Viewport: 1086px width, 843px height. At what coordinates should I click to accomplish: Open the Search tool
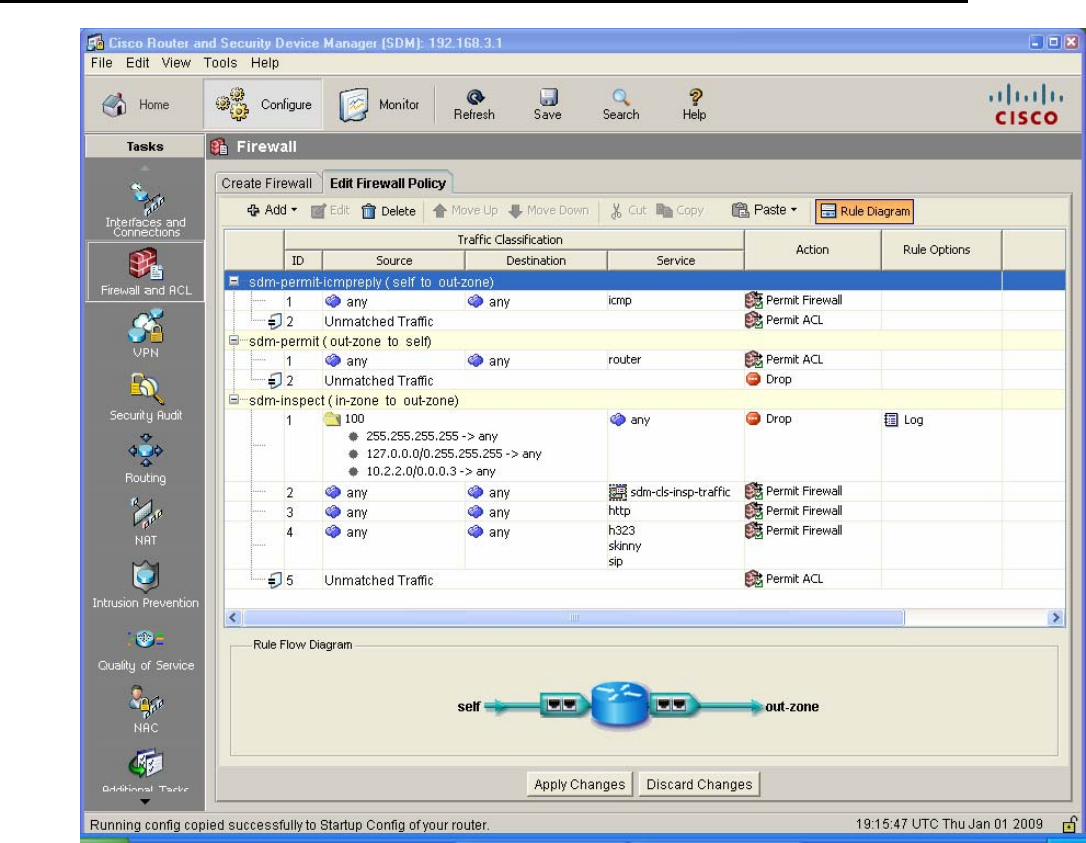tap(621, 105)
